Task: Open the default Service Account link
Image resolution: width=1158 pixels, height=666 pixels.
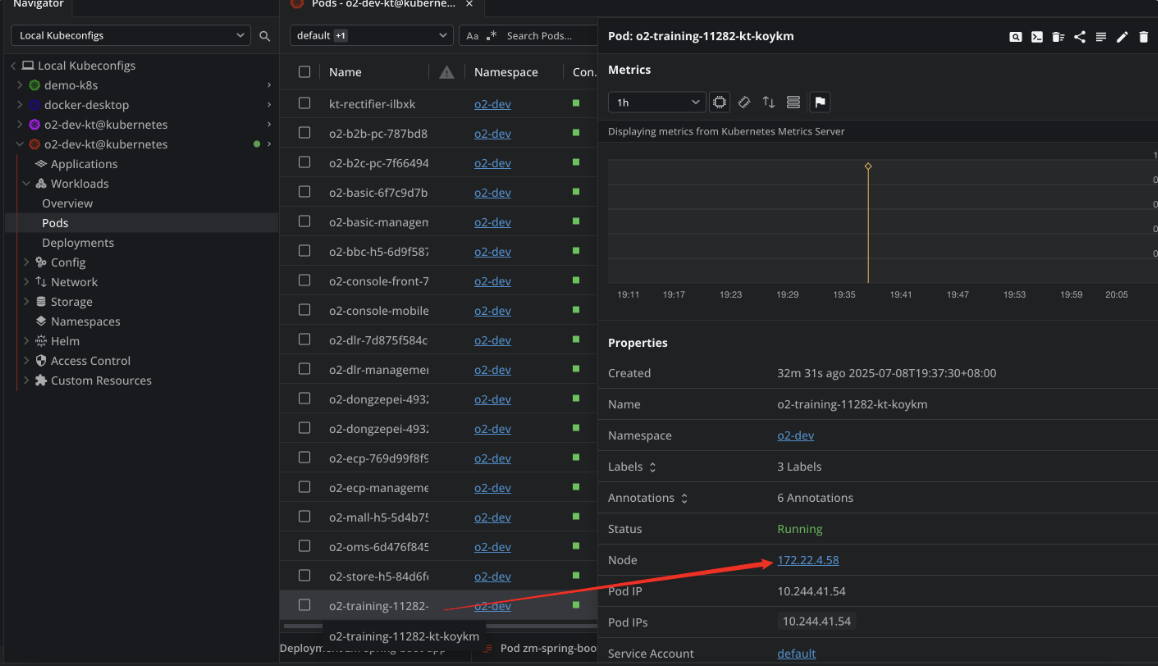Action: click(796, 653)
